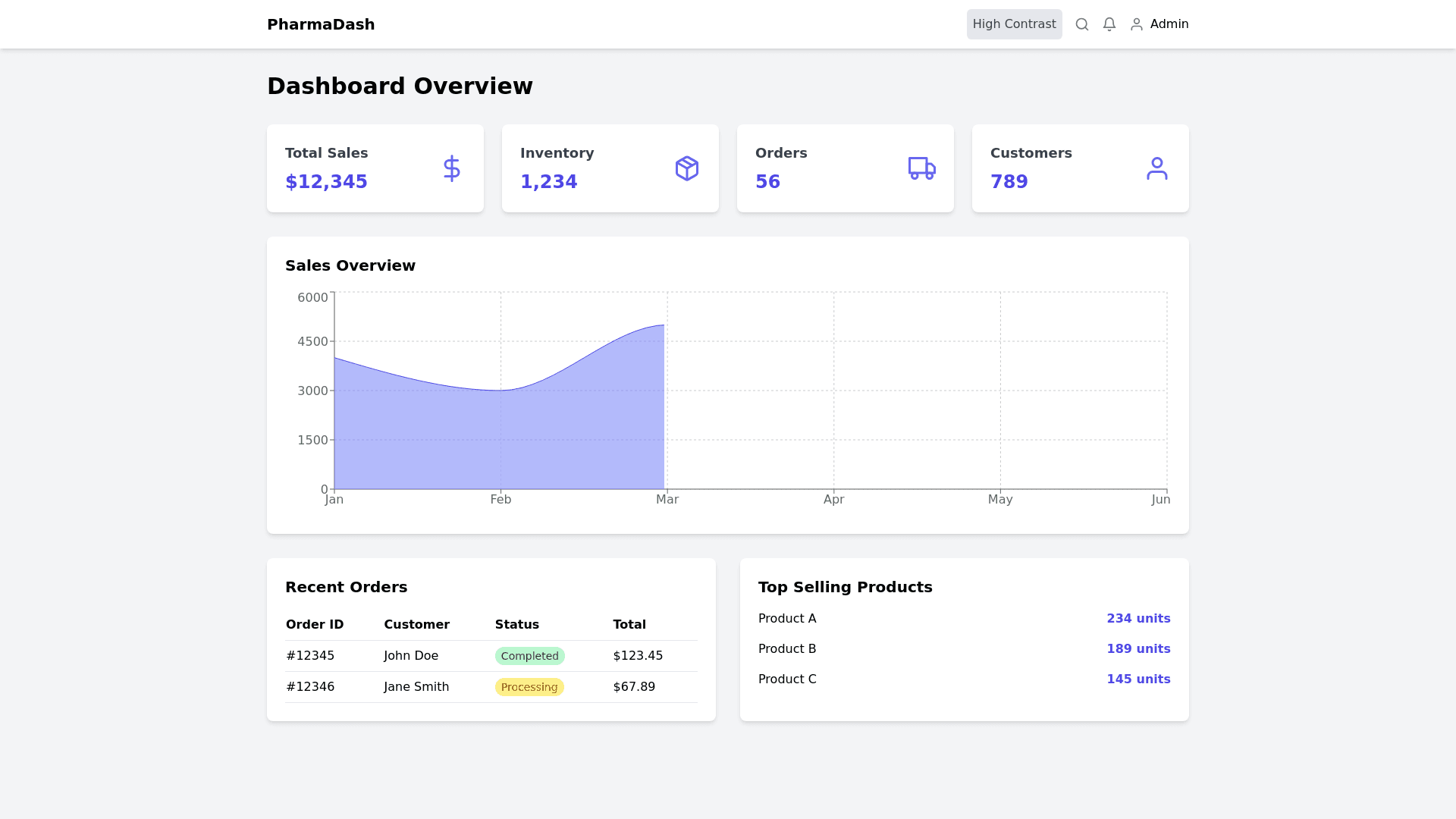Select order #12345 row
This screenshot has height=819, width=1456.
click(x=310, y=656)
